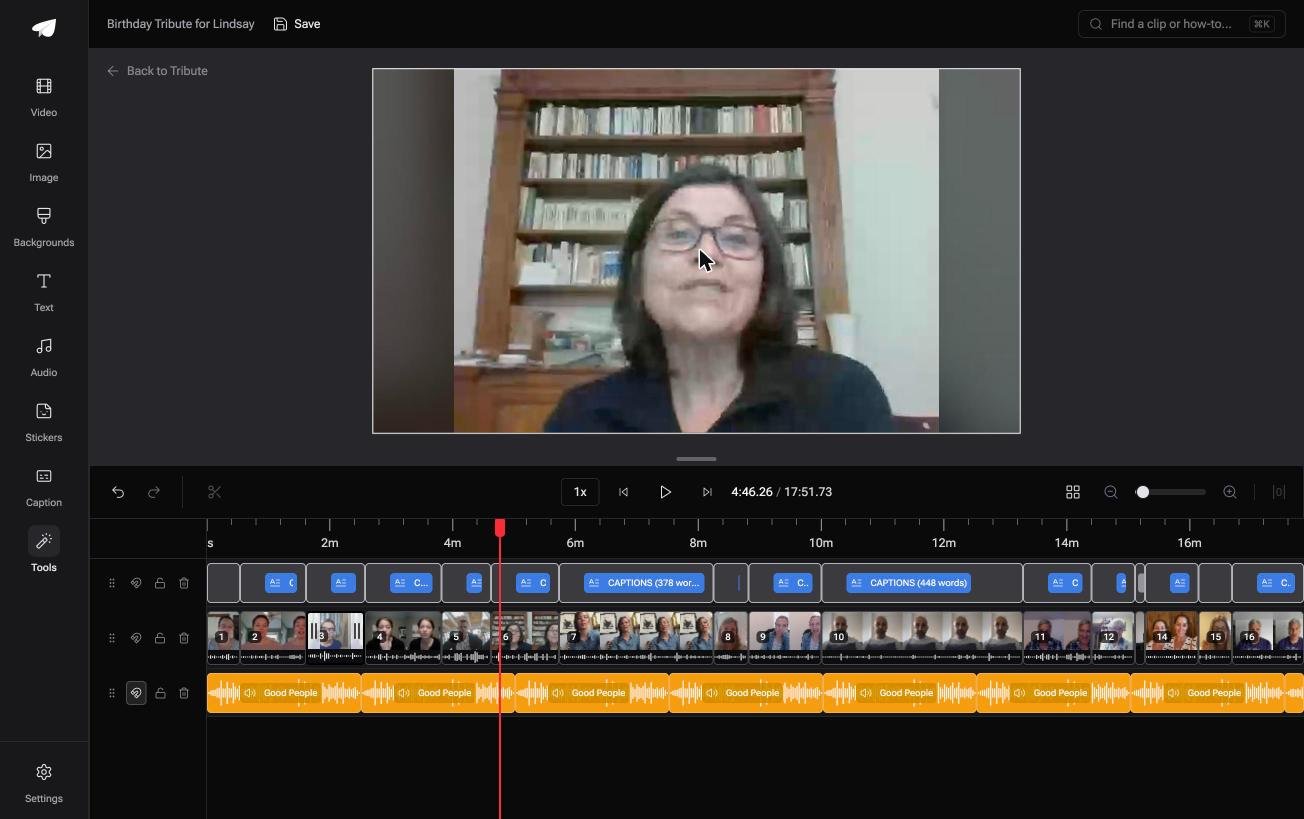This screenshot has height=819, width=1304.
Task: Delete the Good People audio track
Action: point(184,693)
